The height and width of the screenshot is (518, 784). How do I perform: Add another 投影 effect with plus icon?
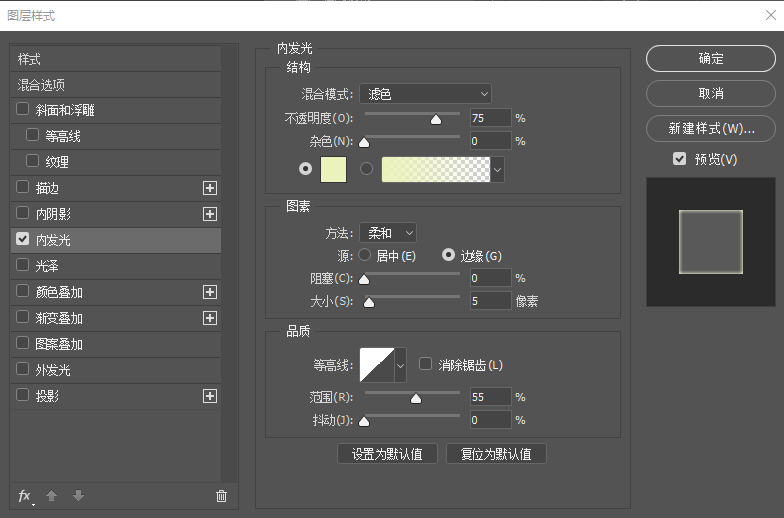210,396
